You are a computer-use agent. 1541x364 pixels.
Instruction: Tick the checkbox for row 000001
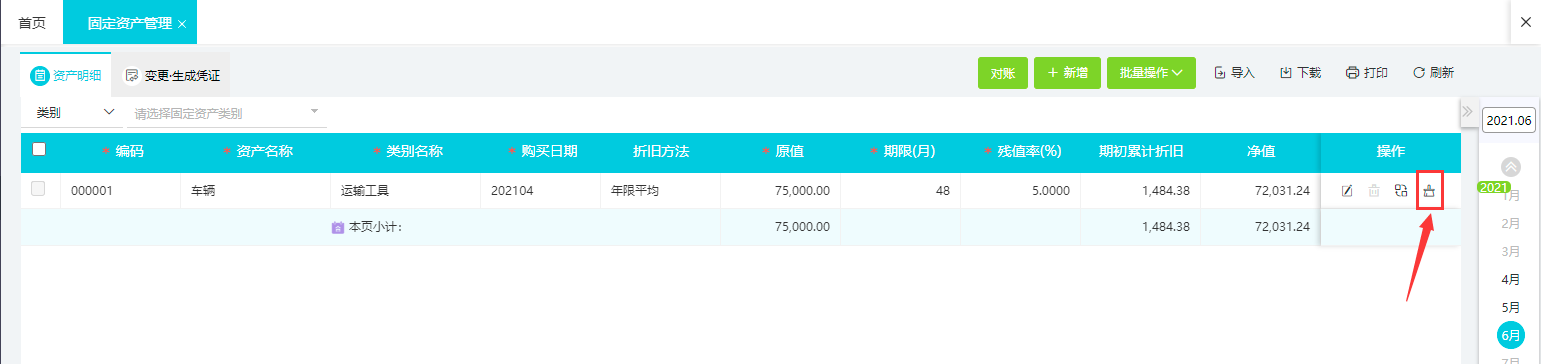point(38,189)
